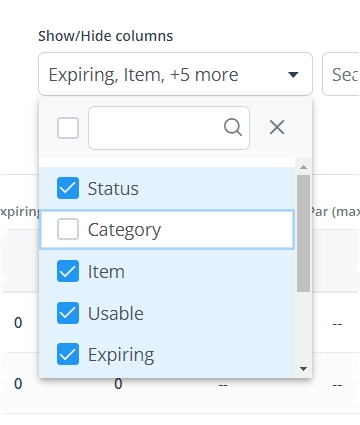Viewport: 360px width, 425px height.
Task: Click the 'Expiring, Item, +5 more' combo box
Action: pyautogui.click(x=175, y=74)
